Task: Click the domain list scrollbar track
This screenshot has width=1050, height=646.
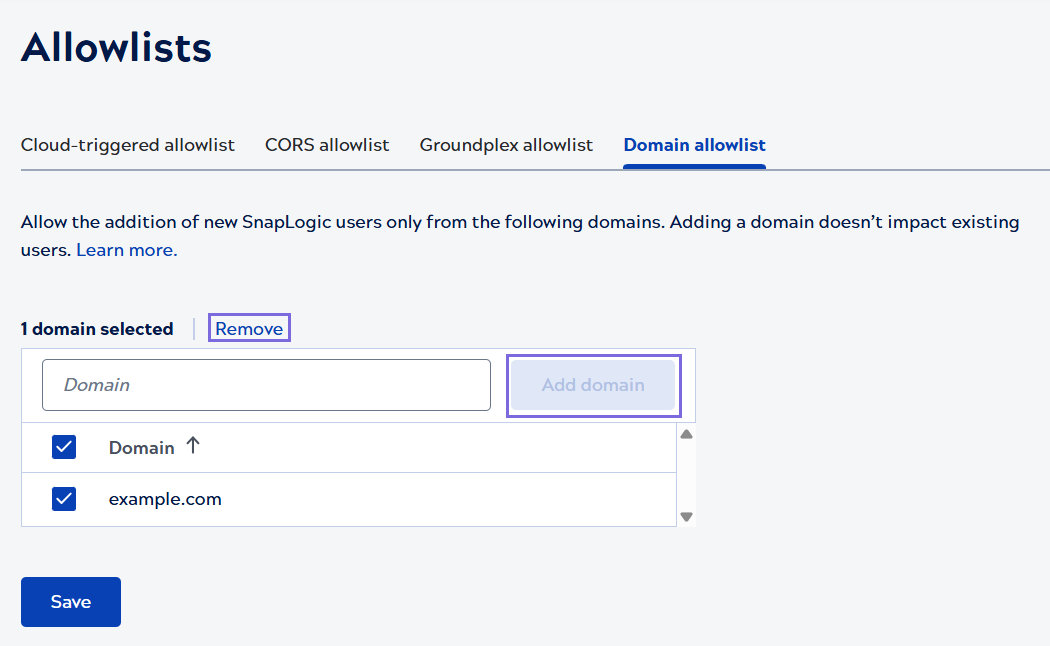Action: click(x=687, y=474)
